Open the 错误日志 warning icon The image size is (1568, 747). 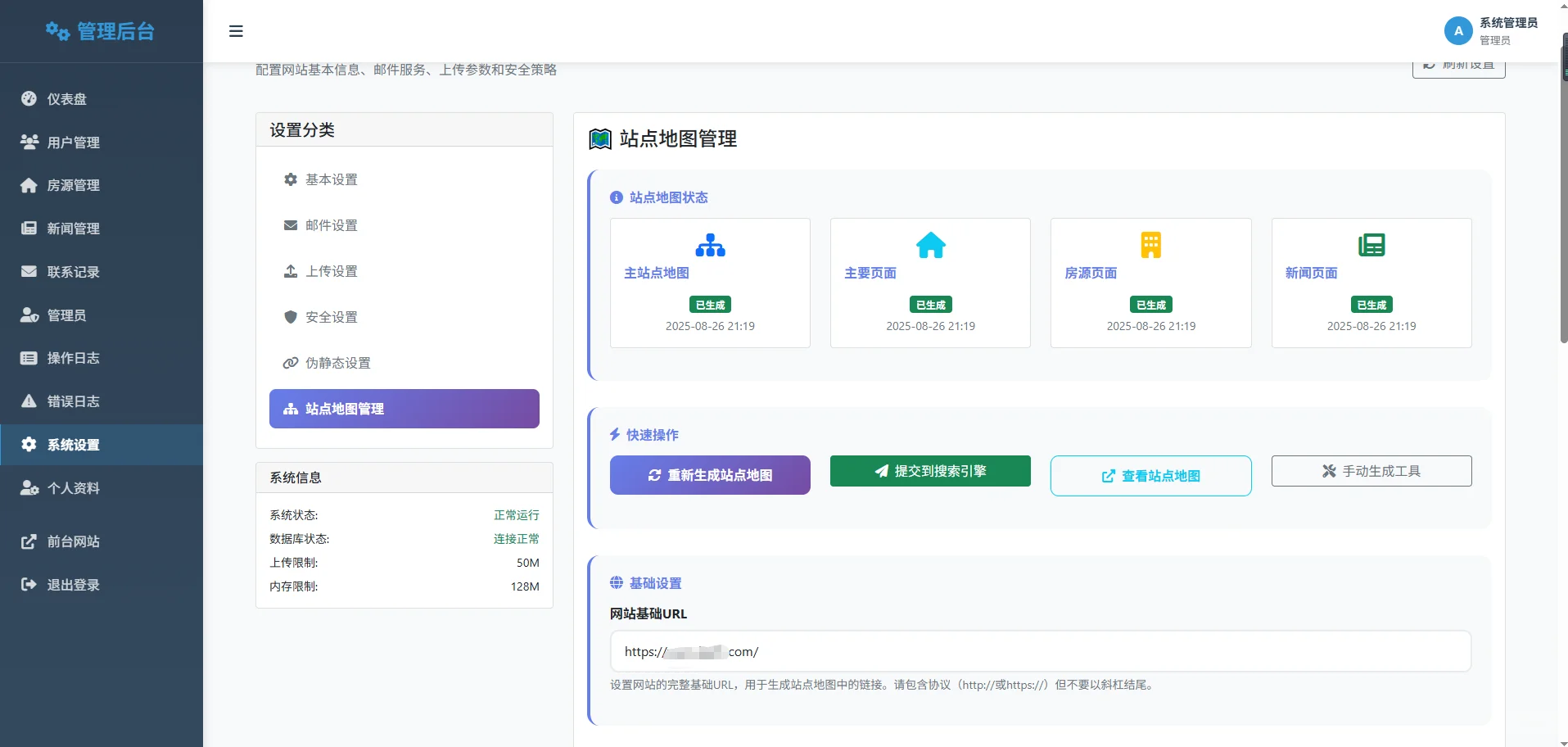[28, 401]
